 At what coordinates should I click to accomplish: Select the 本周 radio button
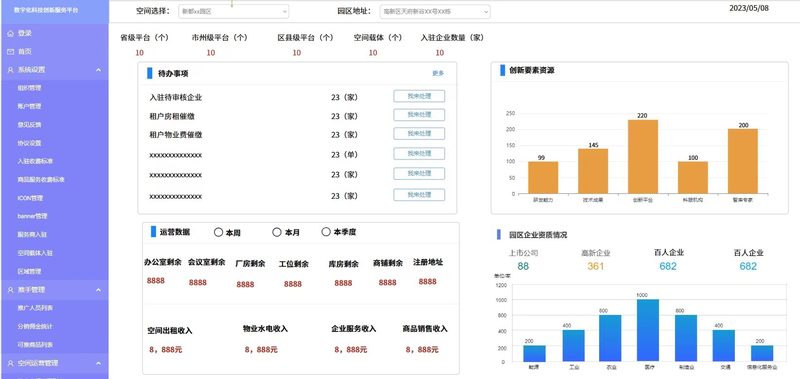218,233
